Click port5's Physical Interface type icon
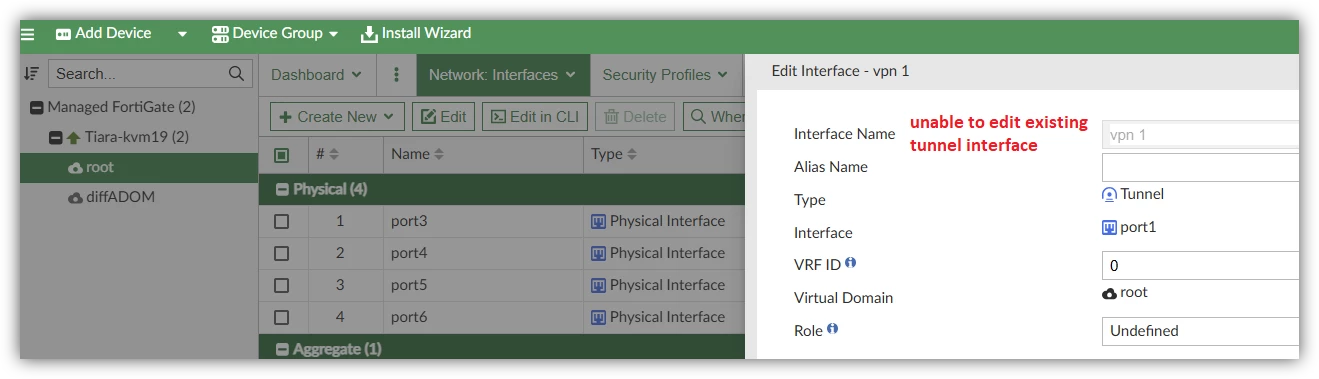 point(598,285)
